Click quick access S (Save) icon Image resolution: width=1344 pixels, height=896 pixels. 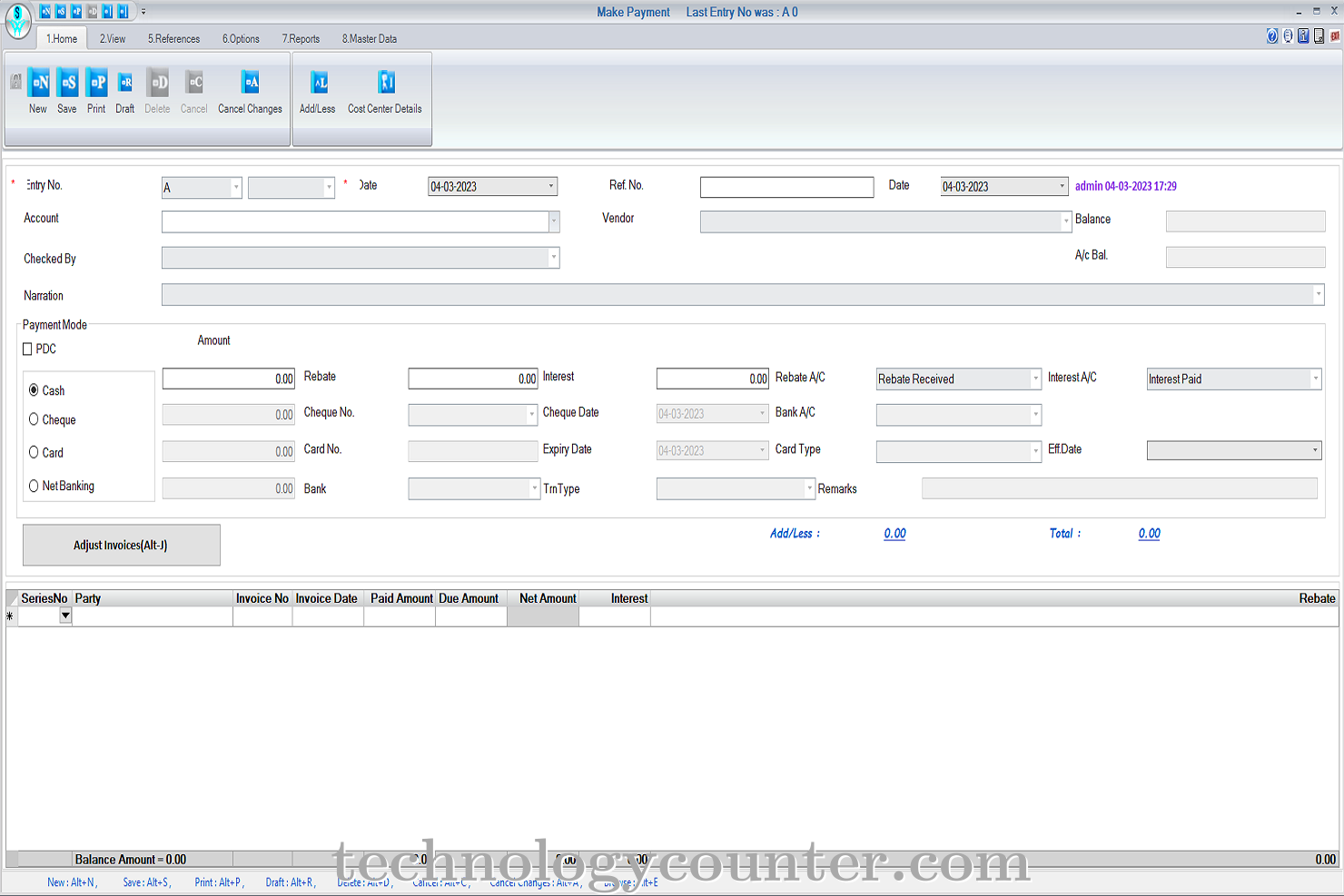click(x=61, y=11)
